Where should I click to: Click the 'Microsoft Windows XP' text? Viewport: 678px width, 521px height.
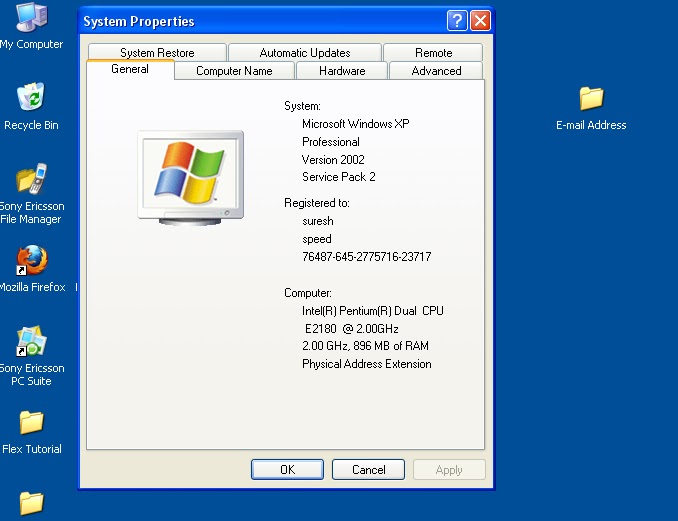click(355, 124)
